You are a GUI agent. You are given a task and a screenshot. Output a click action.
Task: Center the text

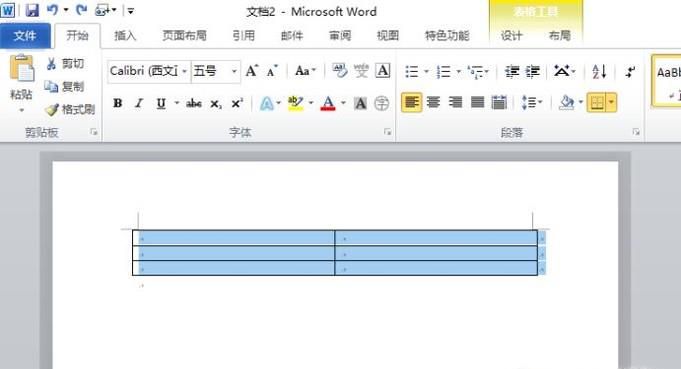coord(433,102)
